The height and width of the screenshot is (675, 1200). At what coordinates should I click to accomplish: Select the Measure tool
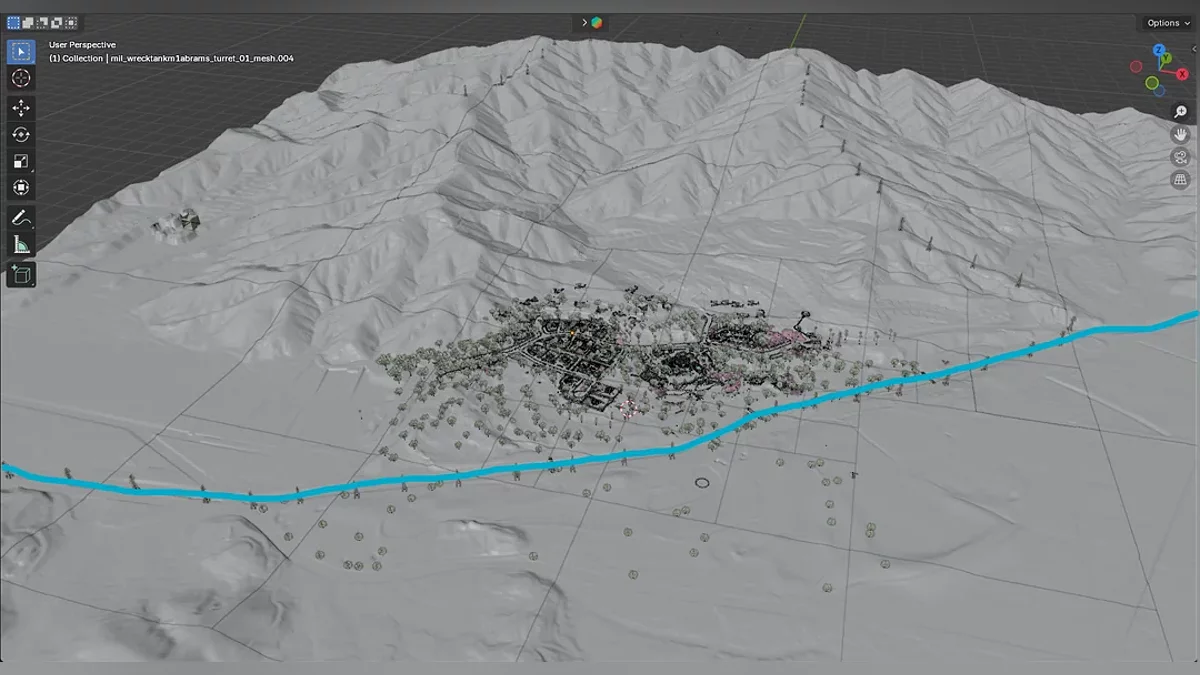(21, 244)
